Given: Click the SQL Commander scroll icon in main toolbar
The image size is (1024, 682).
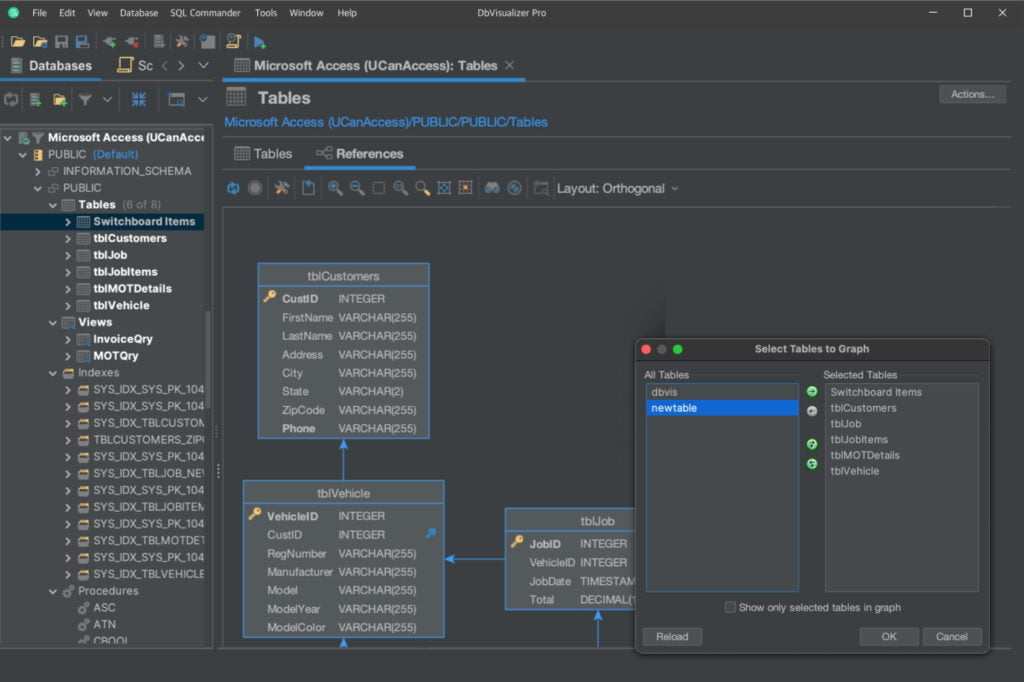Looking at the screenshot, I should tap(233, 42).
